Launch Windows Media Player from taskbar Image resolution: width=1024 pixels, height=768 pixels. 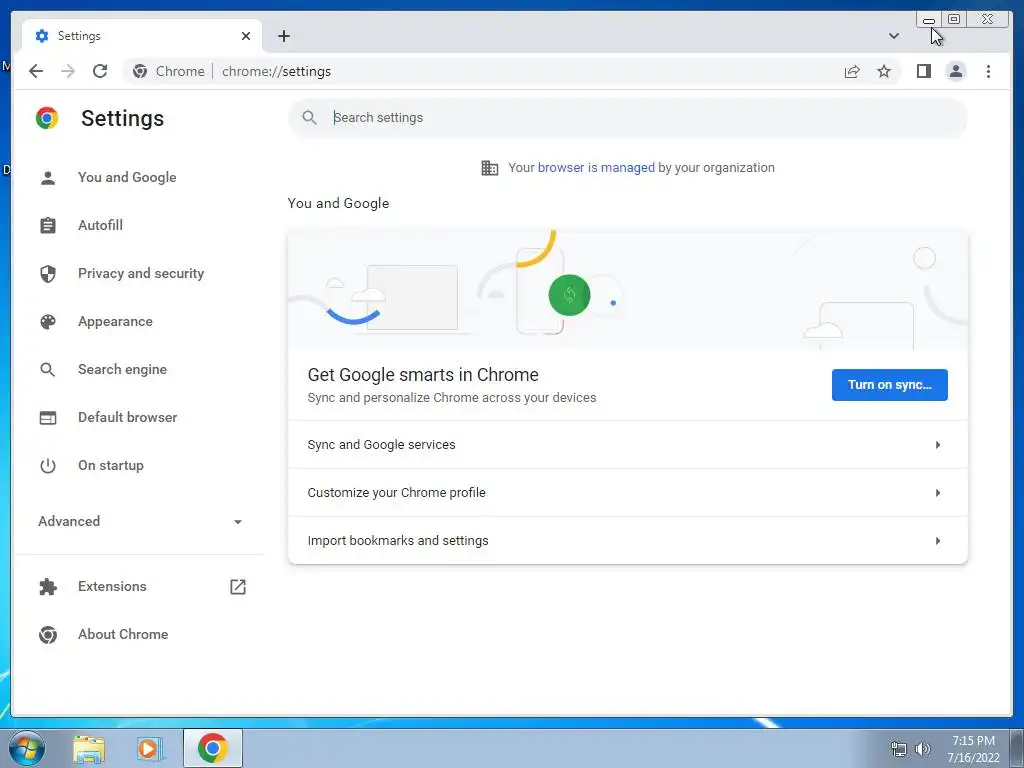[150, 749]
